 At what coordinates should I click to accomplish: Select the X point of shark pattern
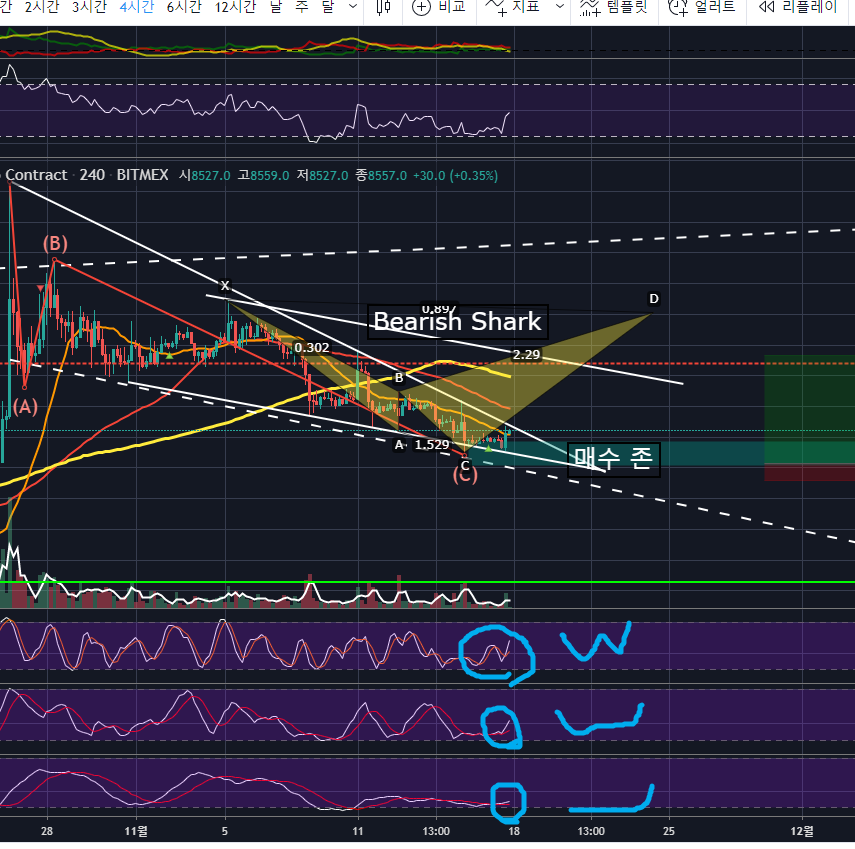[x=225, y=285]
